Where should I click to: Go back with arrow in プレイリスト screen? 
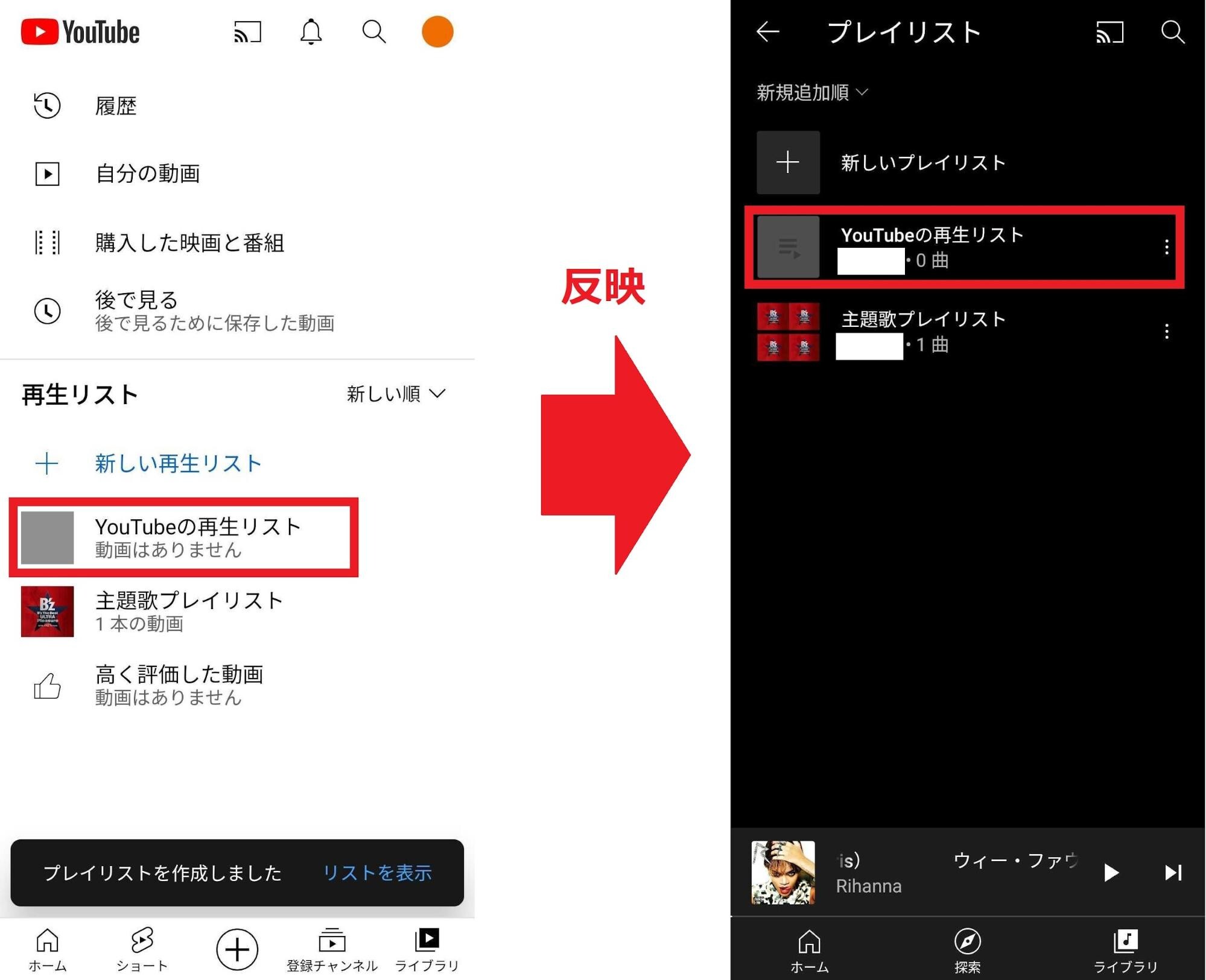click(768, 32)
